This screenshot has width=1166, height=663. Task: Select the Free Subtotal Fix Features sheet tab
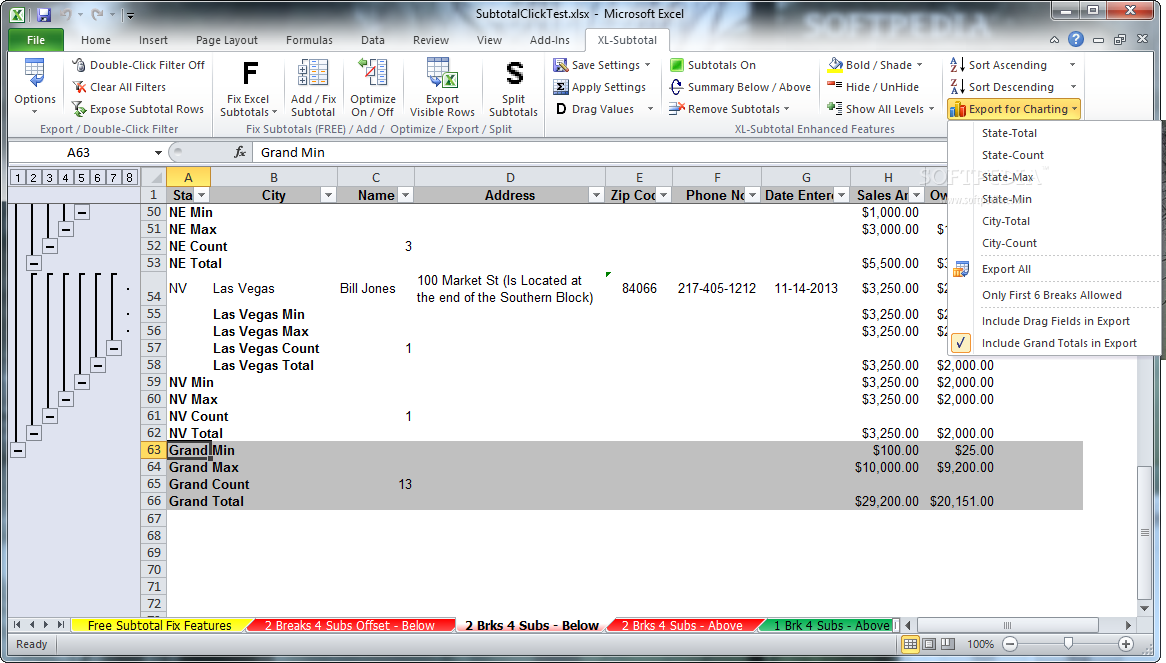coord(159,625)
